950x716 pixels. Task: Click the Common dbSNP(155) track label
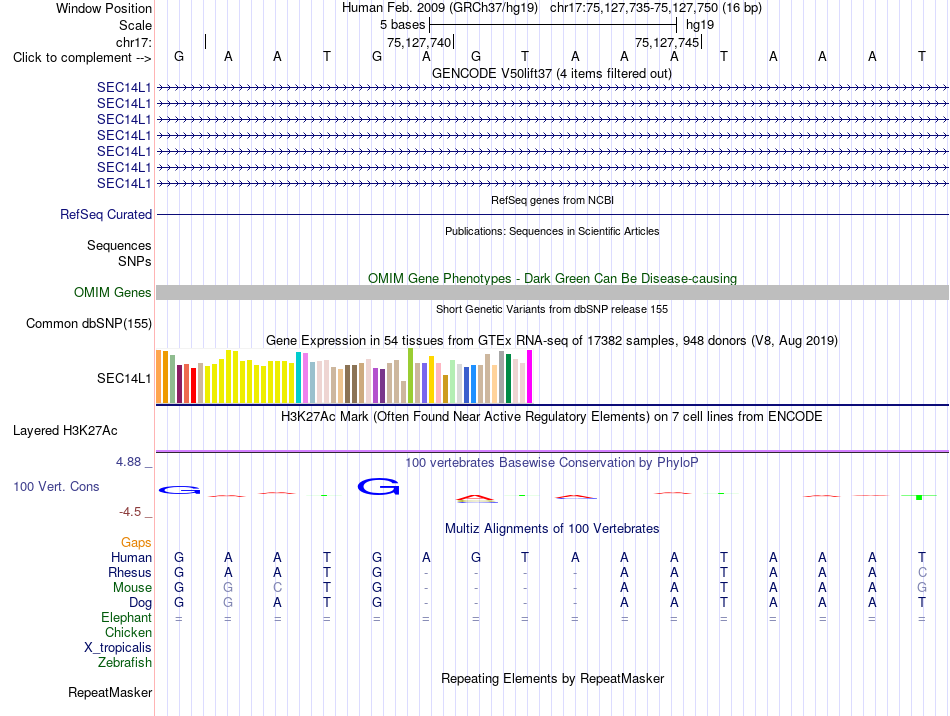[x=88, y=323]
